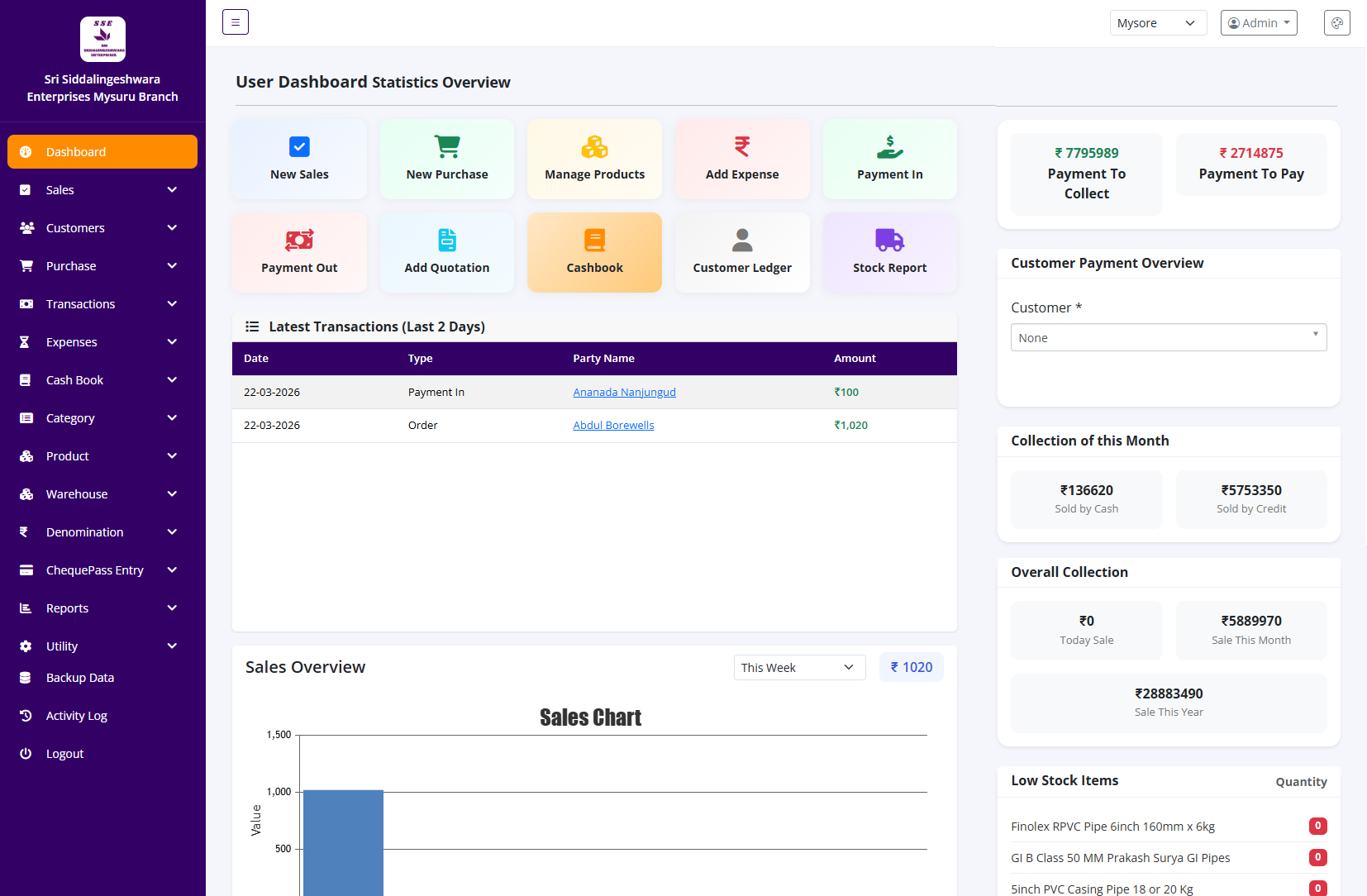Click the Ananada Nanjungud party link
Screen dimensions: 1367x896
tap(624, 392)
